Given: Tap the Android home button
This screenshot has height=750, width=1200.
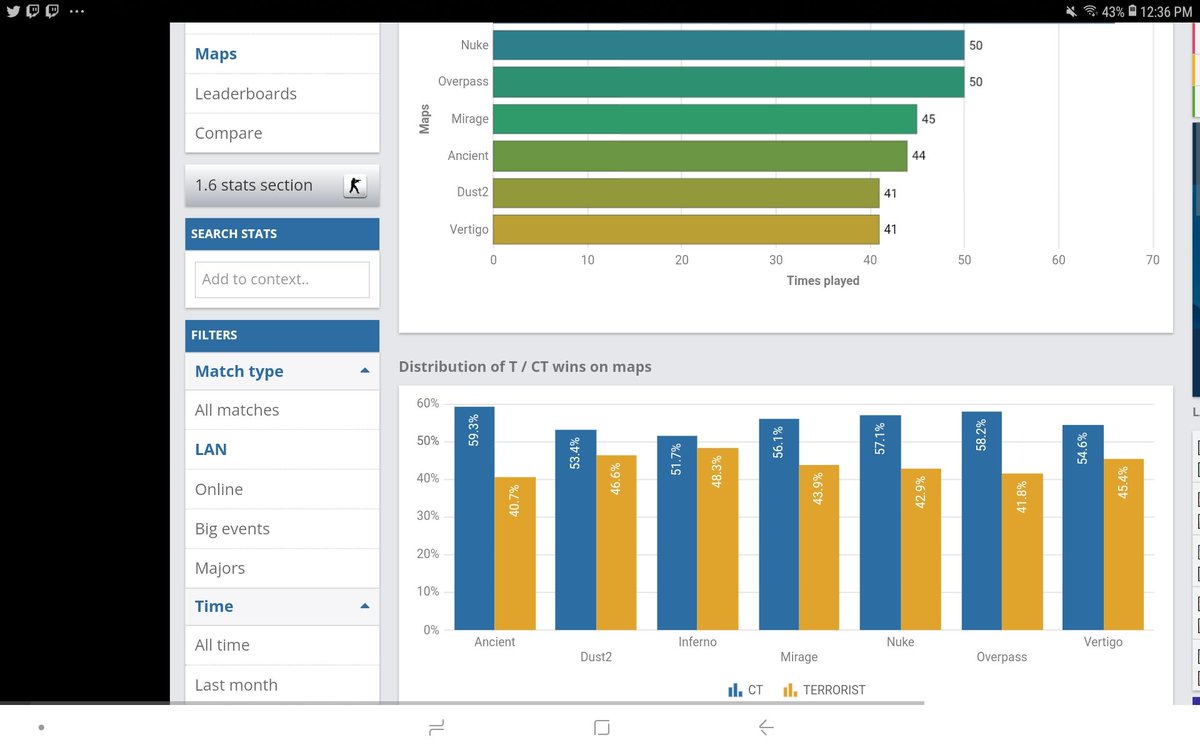Looking at the screenshot, I should click(601, 727).
